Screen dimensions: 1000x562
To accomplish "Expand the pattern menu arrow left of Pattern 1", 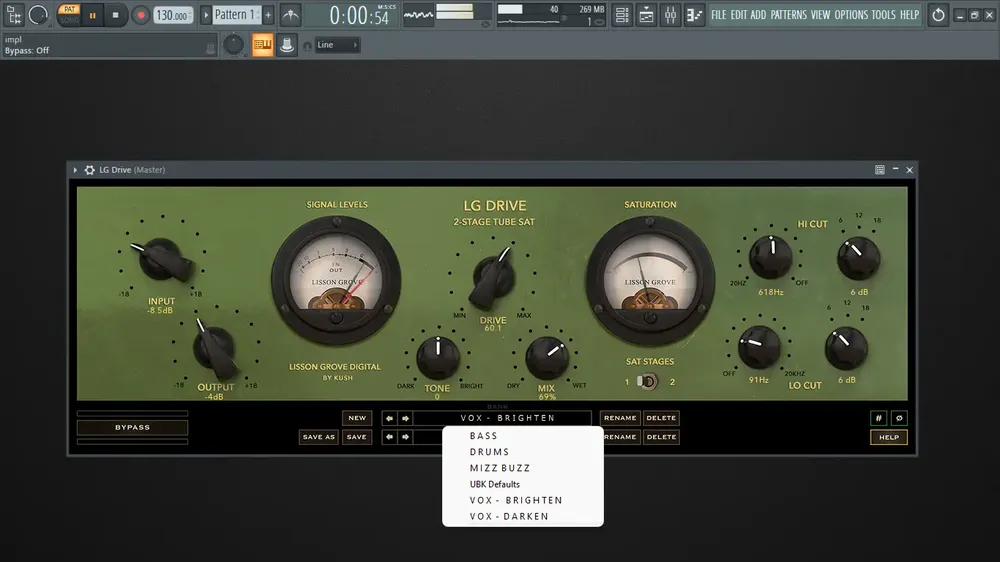I will pos(205,15).
